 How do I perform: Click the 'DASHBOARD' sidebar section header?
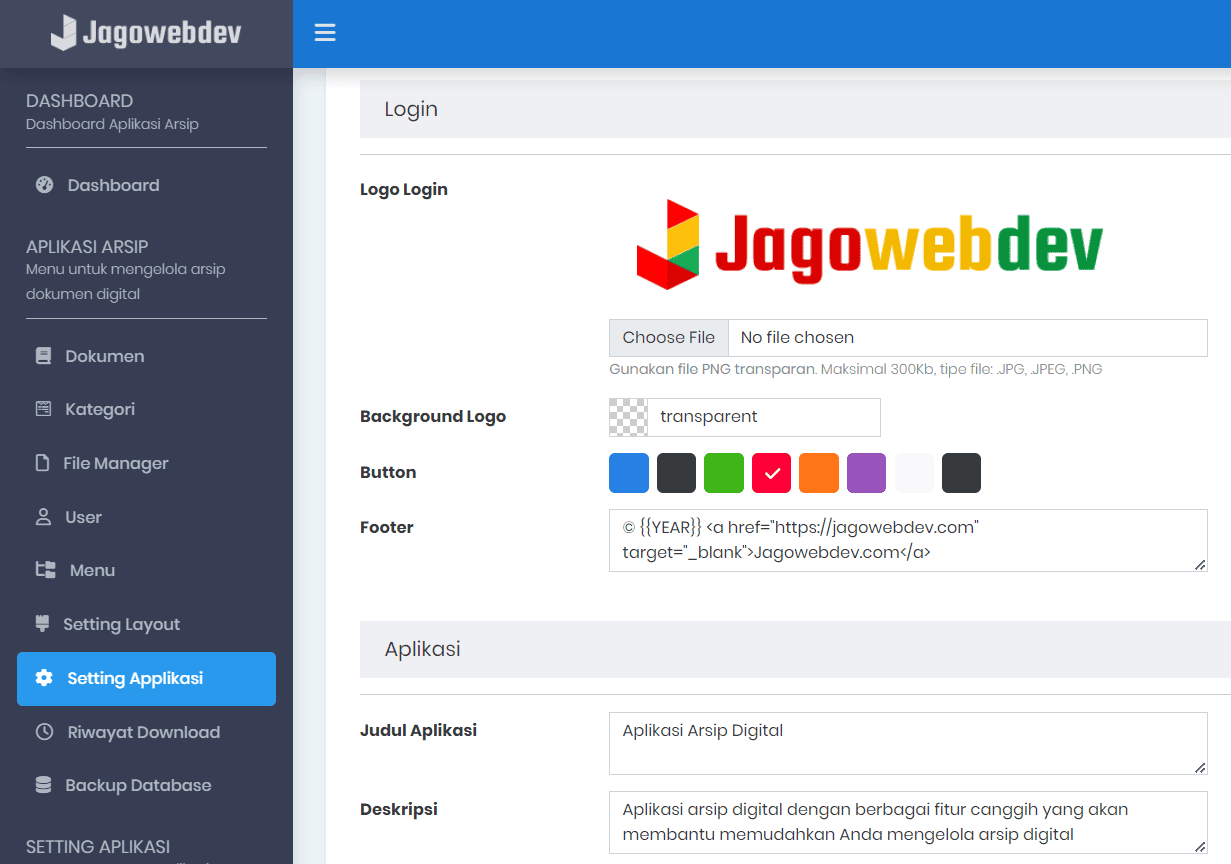tap(79, 101)
